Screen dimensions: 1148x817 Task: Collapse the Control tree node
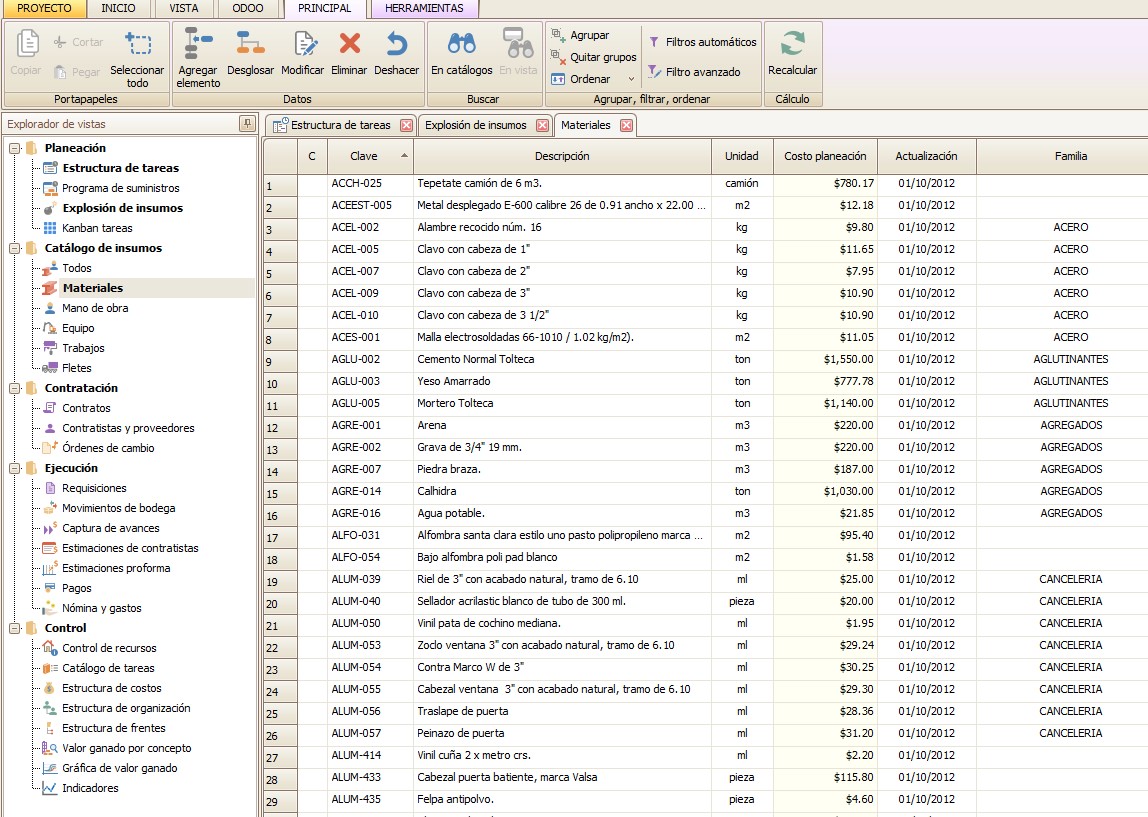coord(15,628)
